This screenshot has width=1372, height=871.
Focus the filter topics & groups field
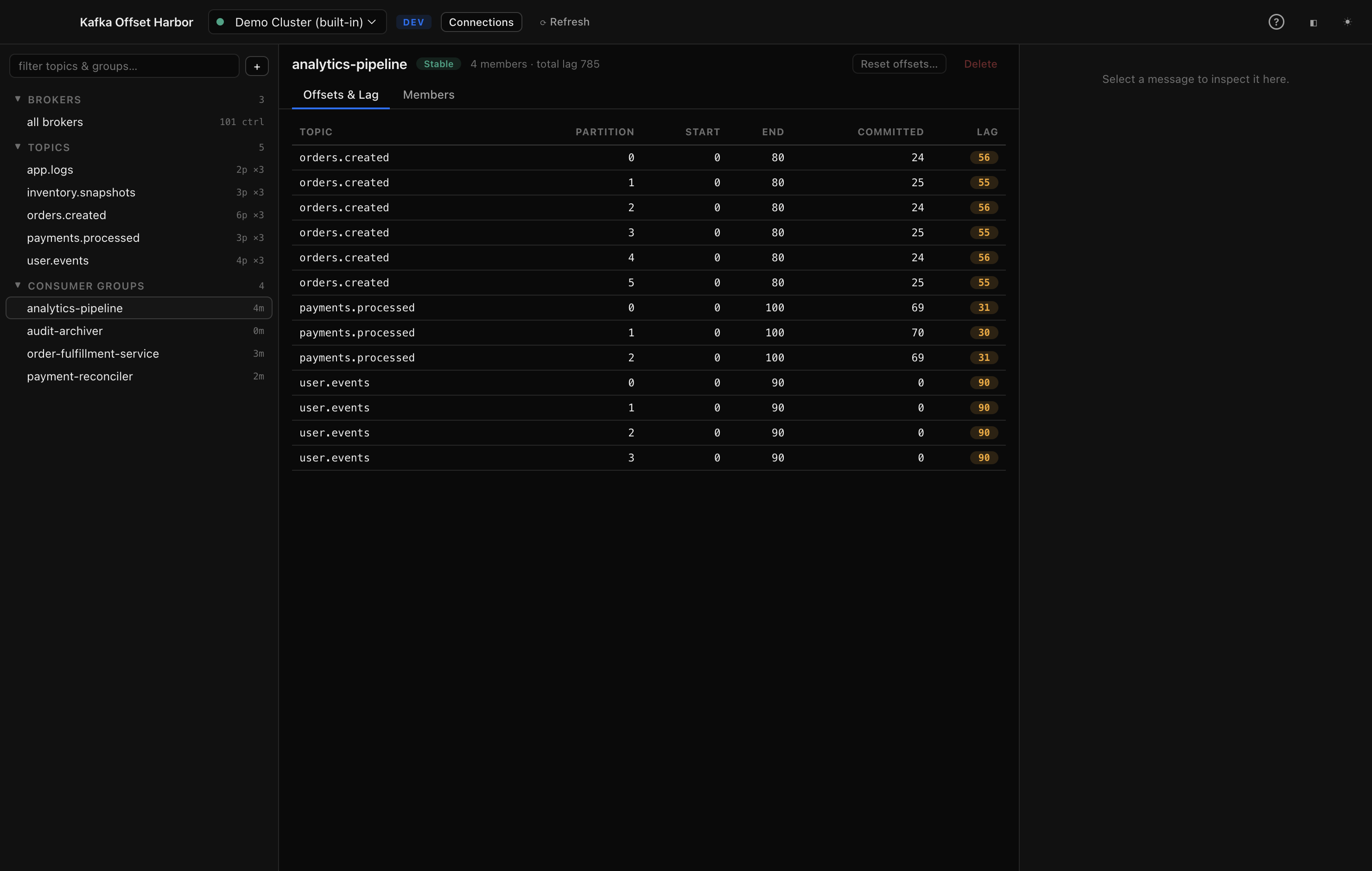pyautogui.click(x=124, y=66)
